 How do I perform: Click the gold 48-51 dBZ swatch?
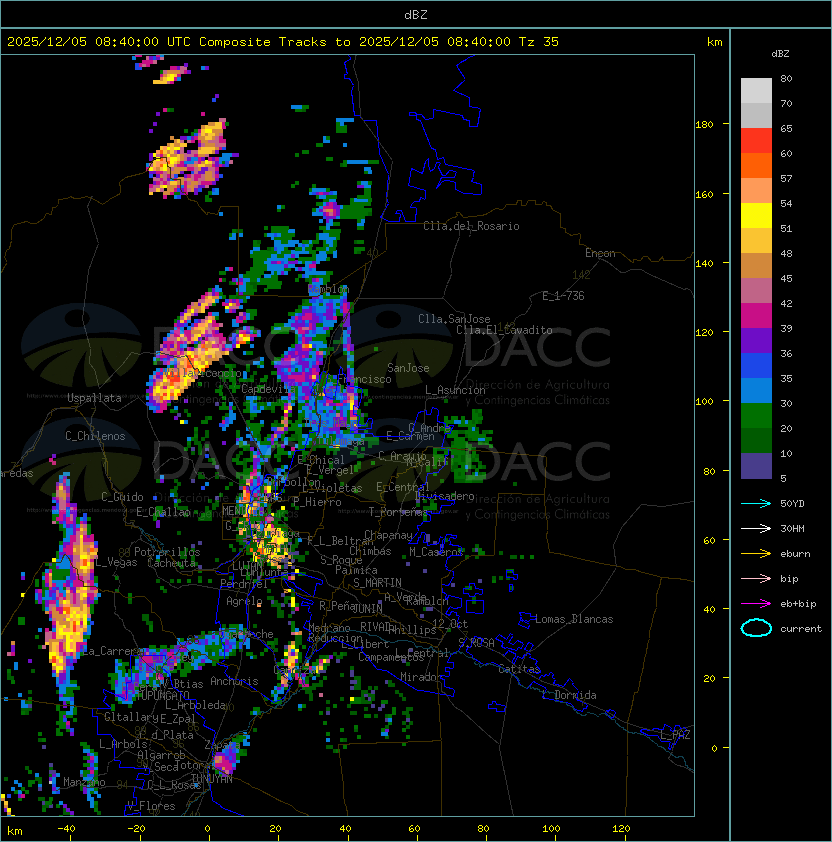click(756, 241)
